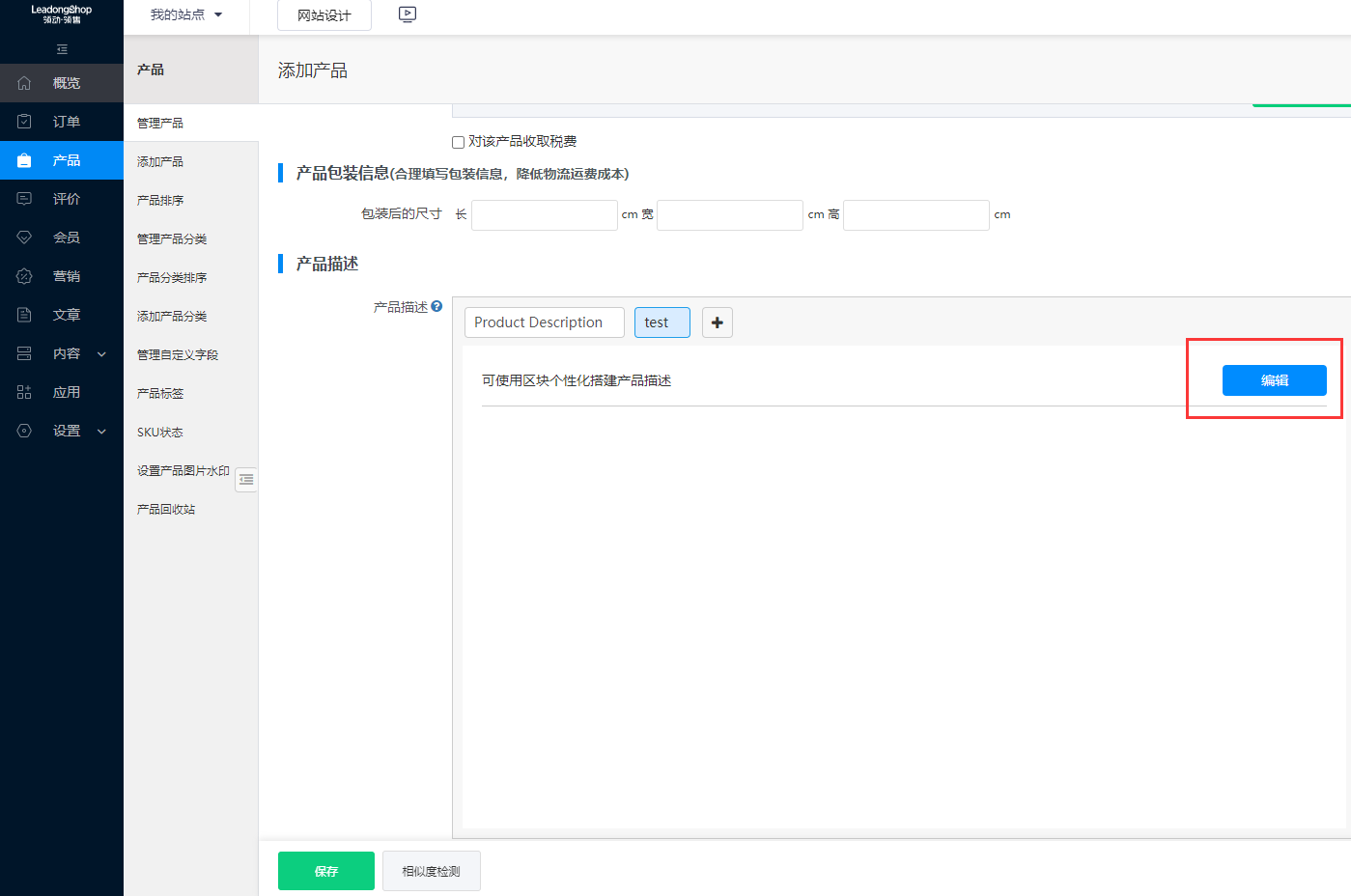Open 订单 orders in the sidebar
This screenshot has width=1351, height=896.
pos(62,122)
